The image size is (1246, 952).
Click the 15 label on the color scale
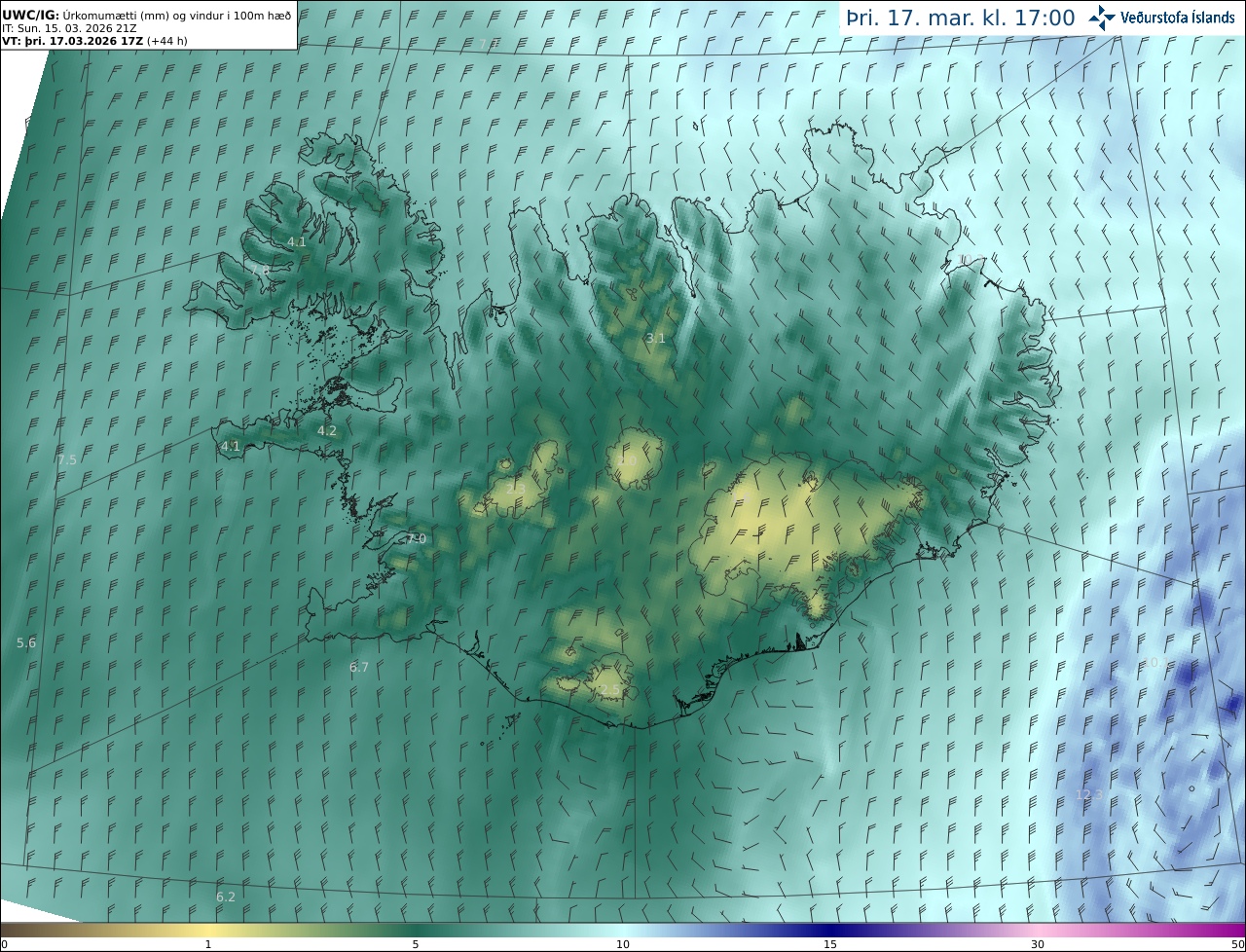830,944
